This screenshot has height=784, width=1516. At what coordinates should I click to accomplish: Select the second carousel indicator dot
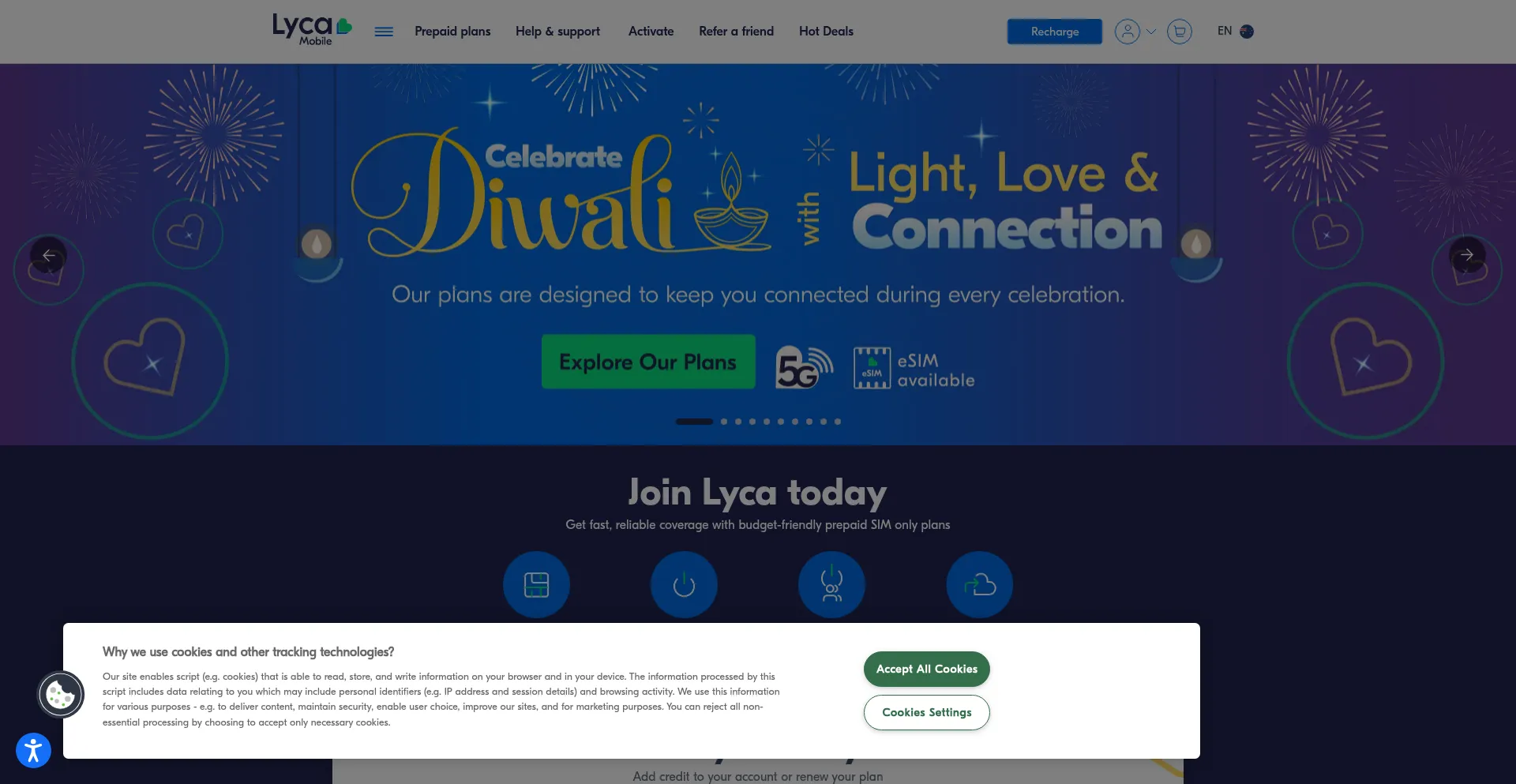(724, 422)
